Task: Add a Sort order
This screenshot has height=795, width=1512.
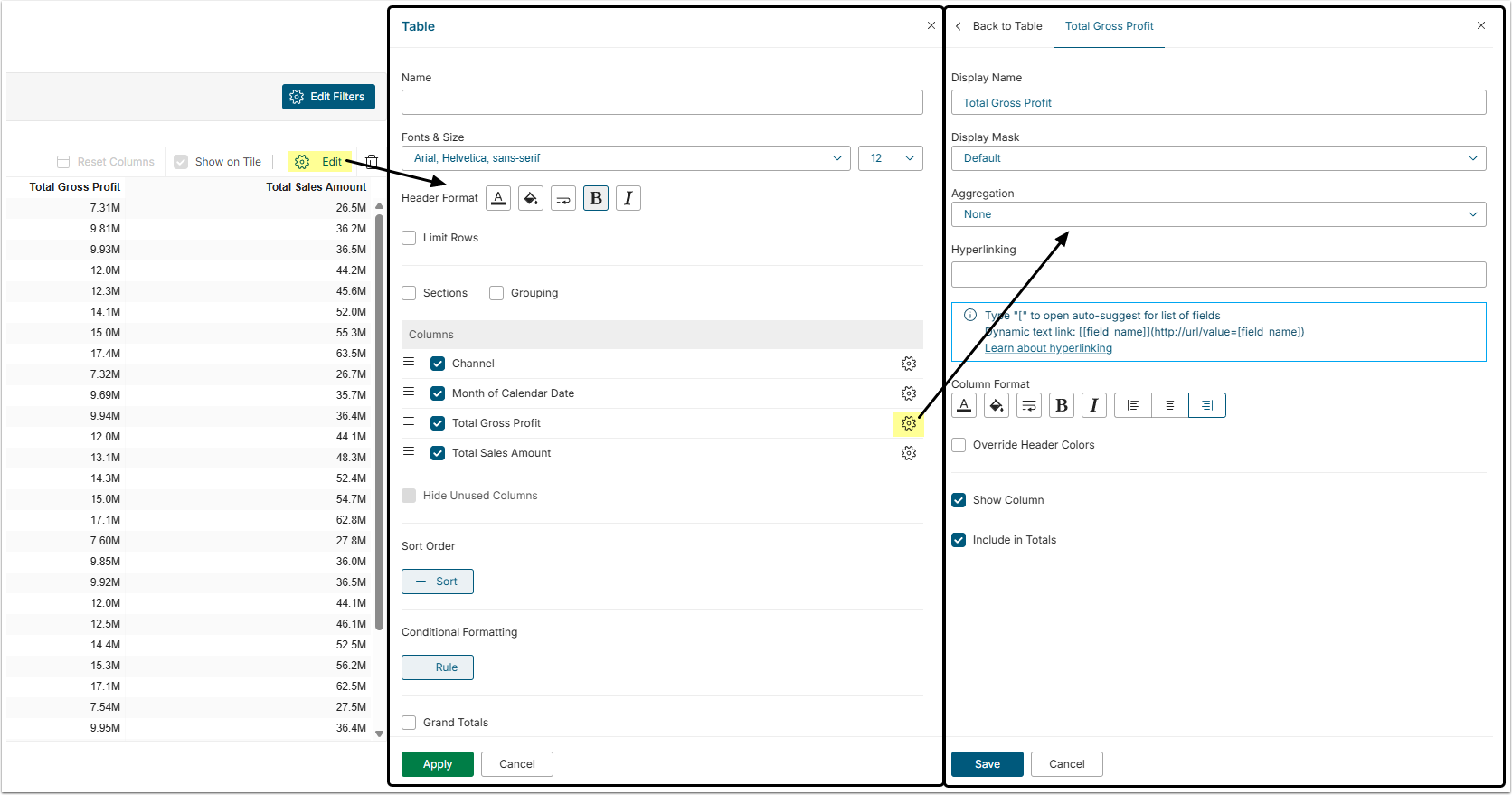Action: click(x=438, y=582)
